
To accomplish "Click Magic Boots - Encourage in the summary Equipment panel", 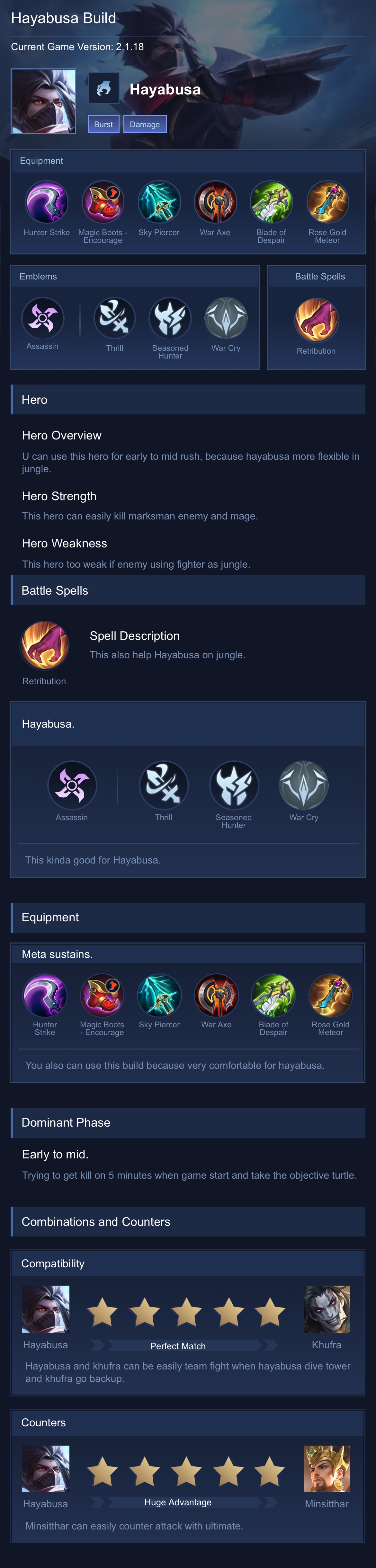I will [103, 202].
